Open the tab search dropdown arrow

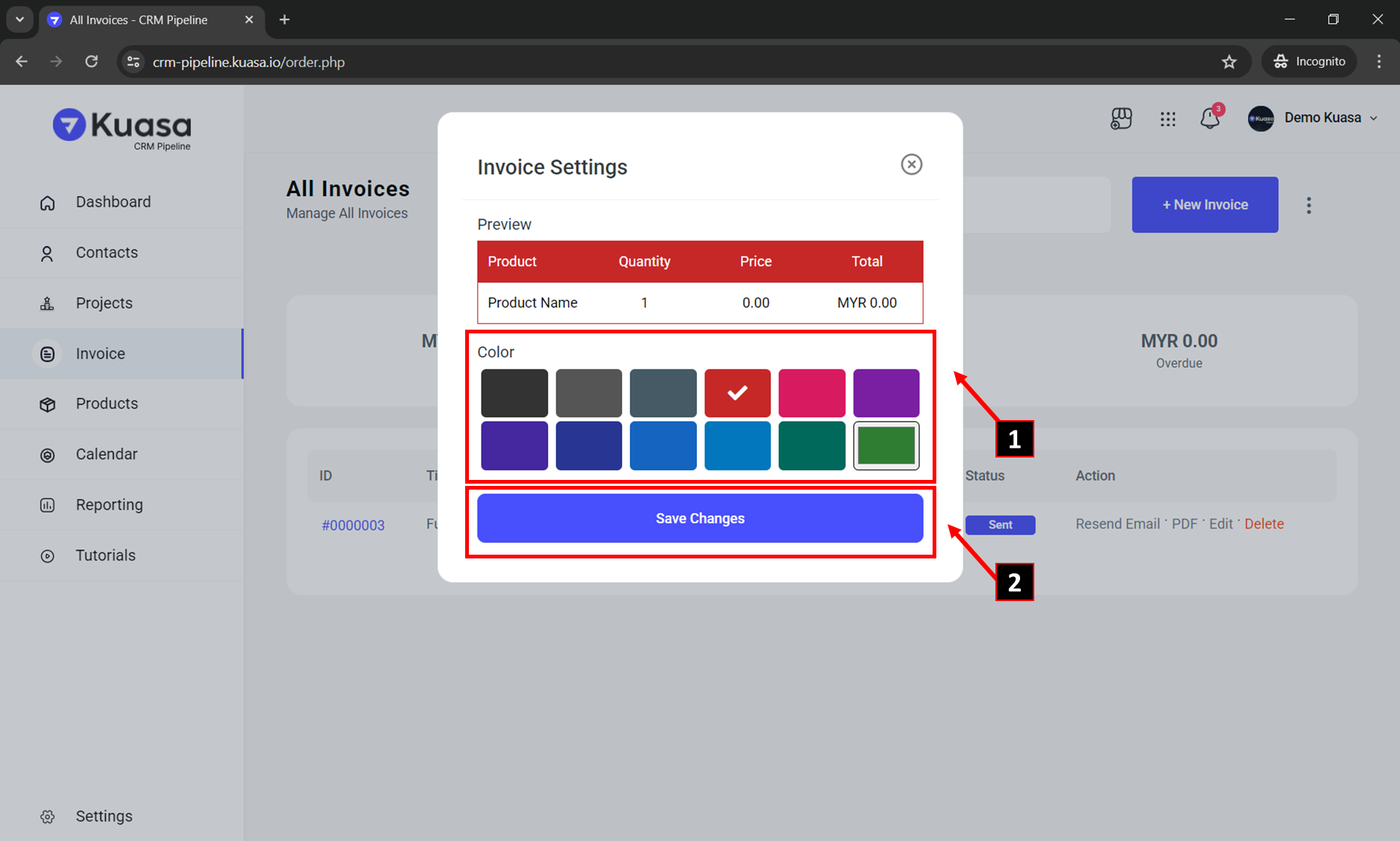(20, 19)
